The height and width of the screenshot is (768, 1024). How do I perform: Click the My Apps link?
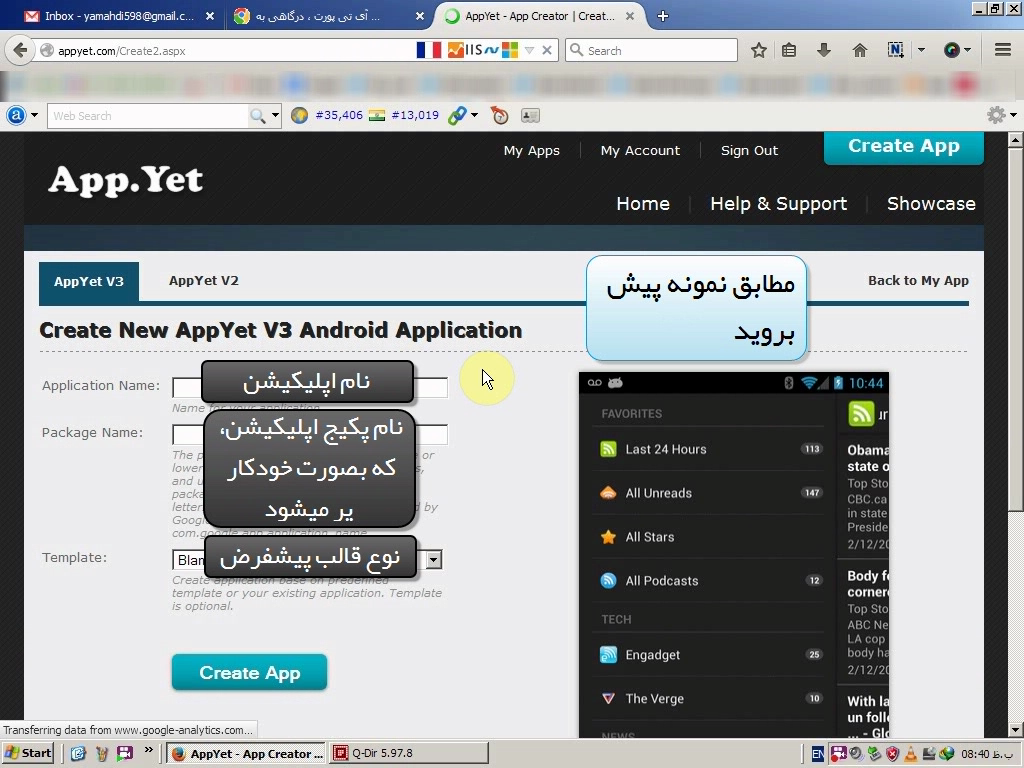(532, 151)
